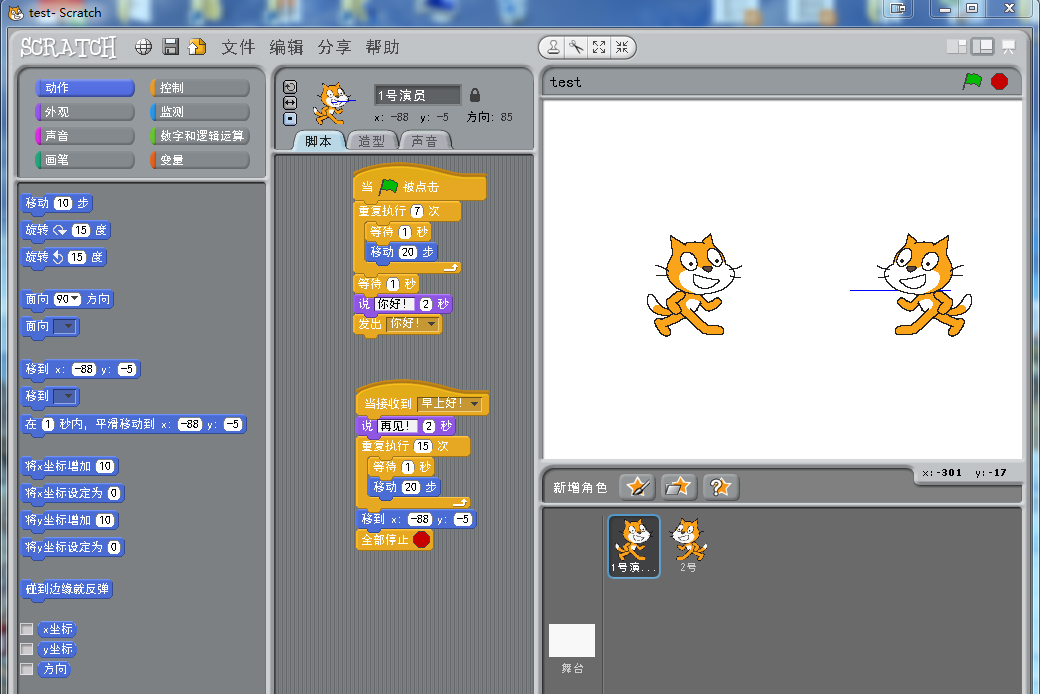The image size is (1040, 694).
Task: Select the duplicate stamp tool
Action: pos(553,47)
